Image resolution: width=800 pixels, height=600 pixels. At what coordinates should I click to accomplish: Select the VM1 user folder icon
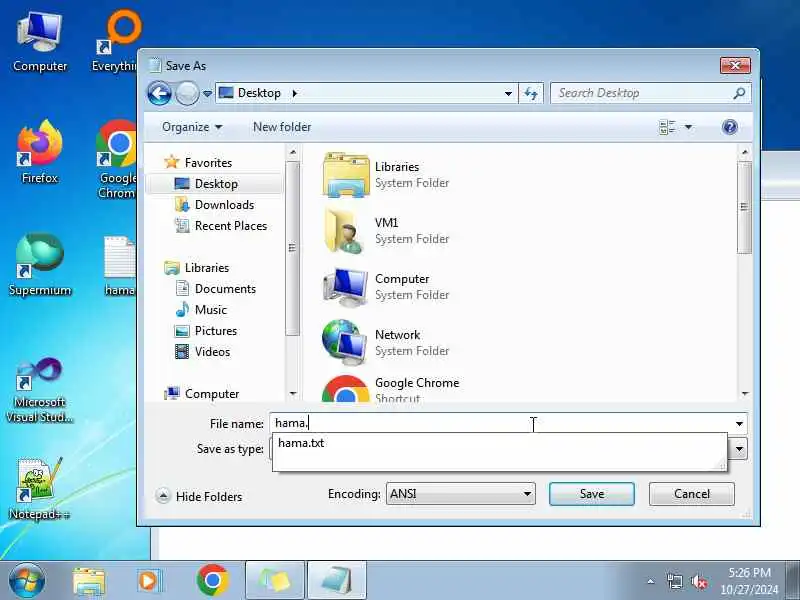(x=346, y=231)
